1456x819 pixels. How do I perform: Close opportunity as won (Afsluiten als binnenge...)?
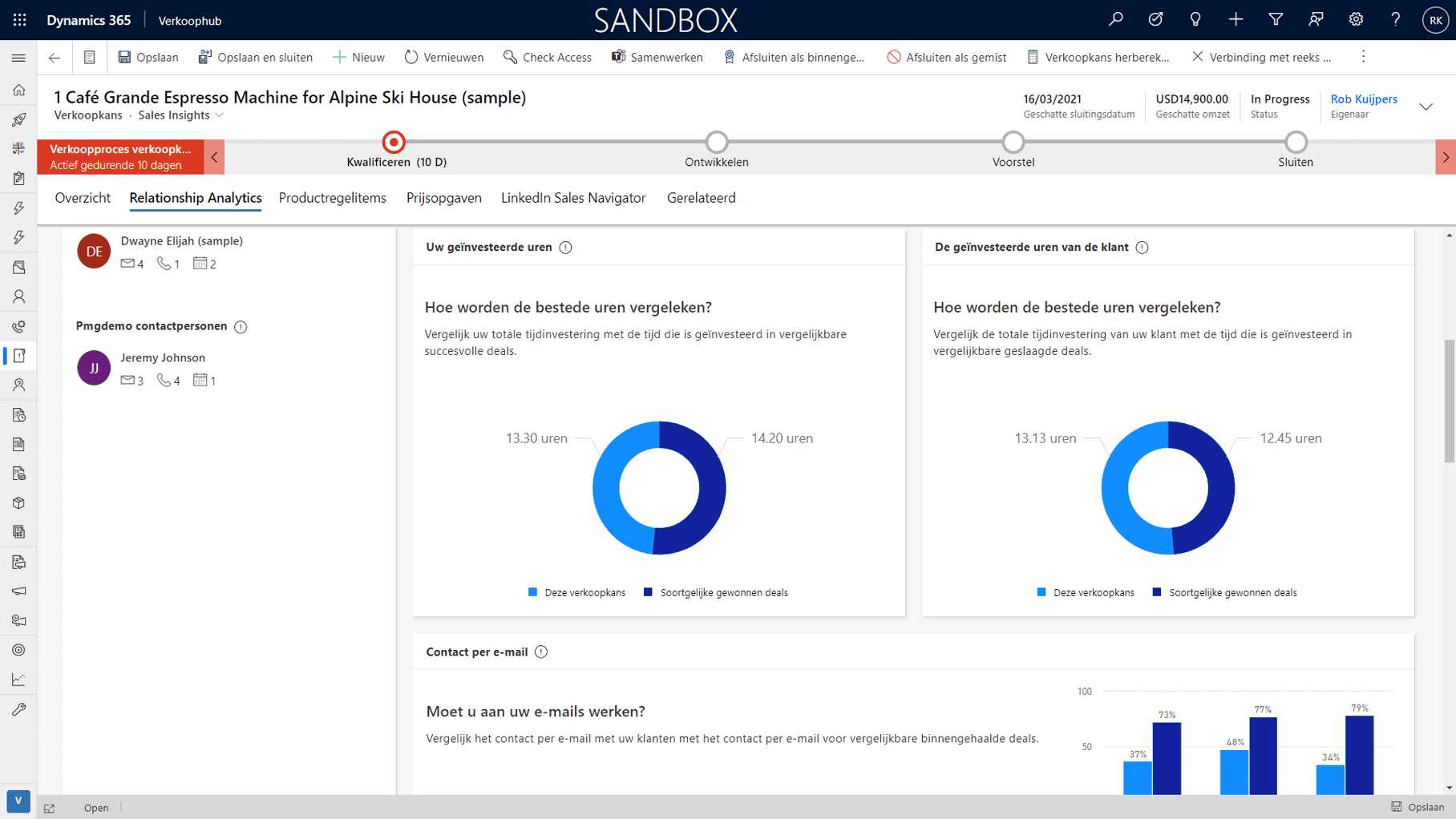pos(794,58)
